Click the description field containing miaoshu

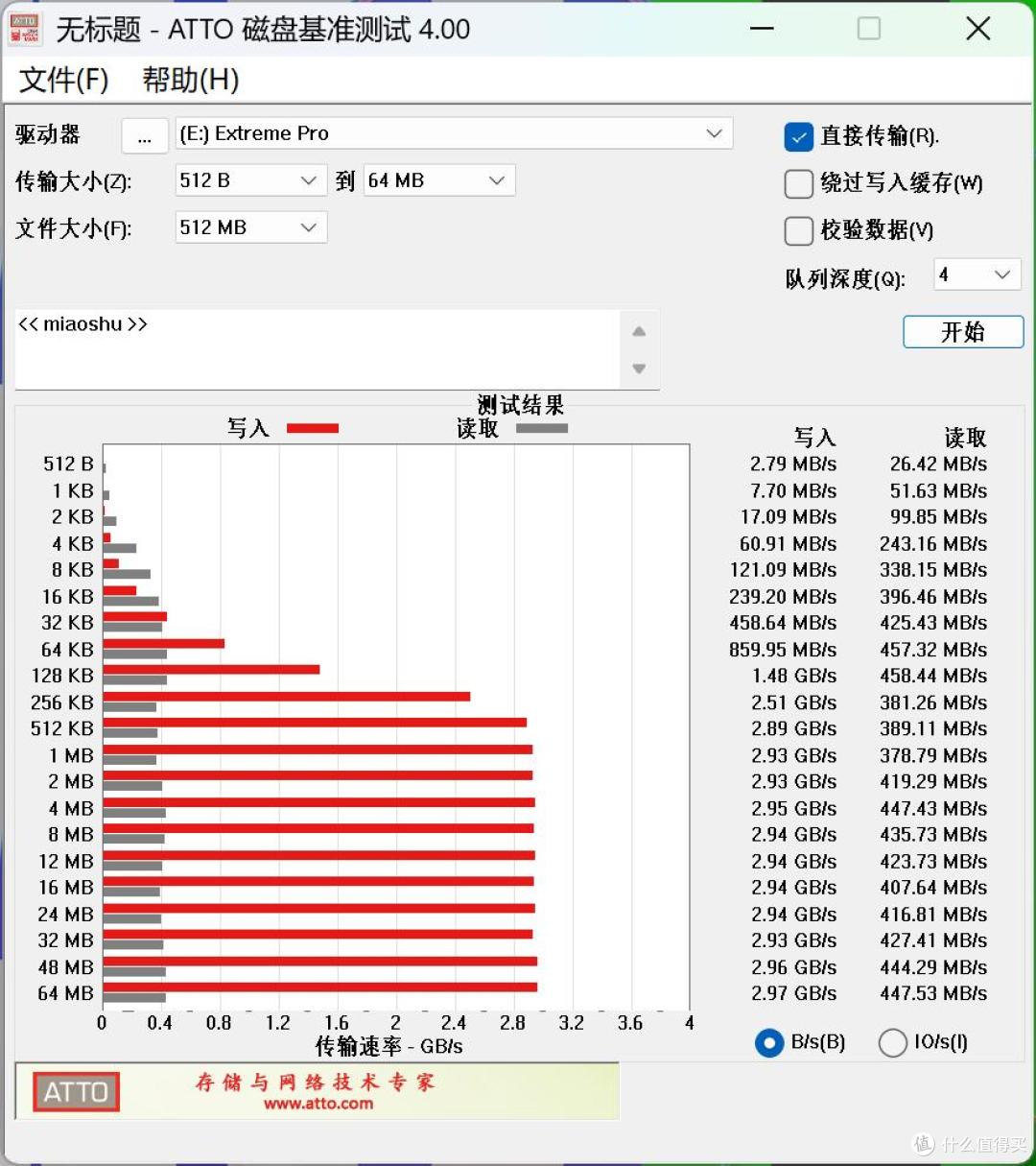pyautogui.click(x=318, y=348)
